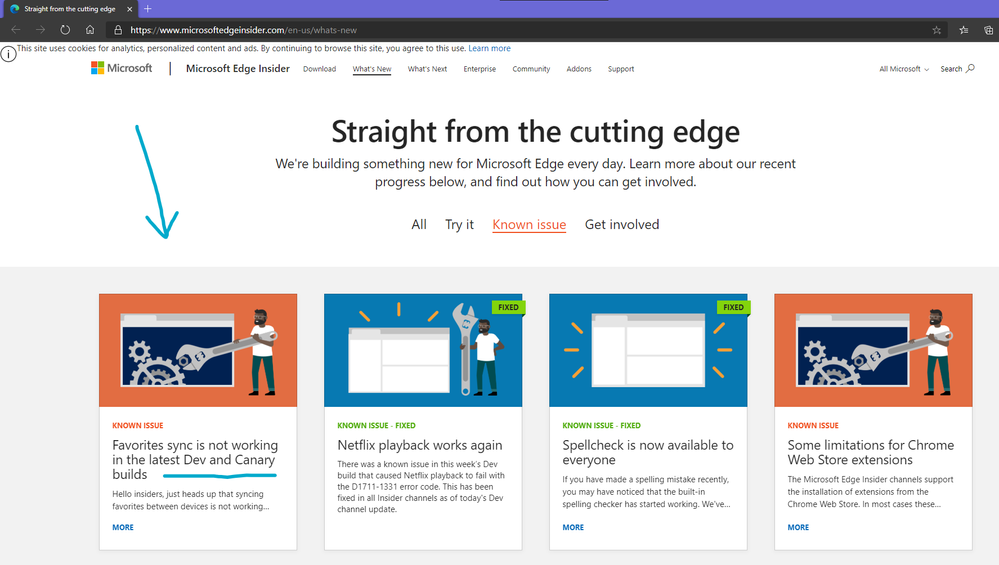Click 'KNOWN ISSUE - FIXED' label on Netflix card

pos(377,426)
